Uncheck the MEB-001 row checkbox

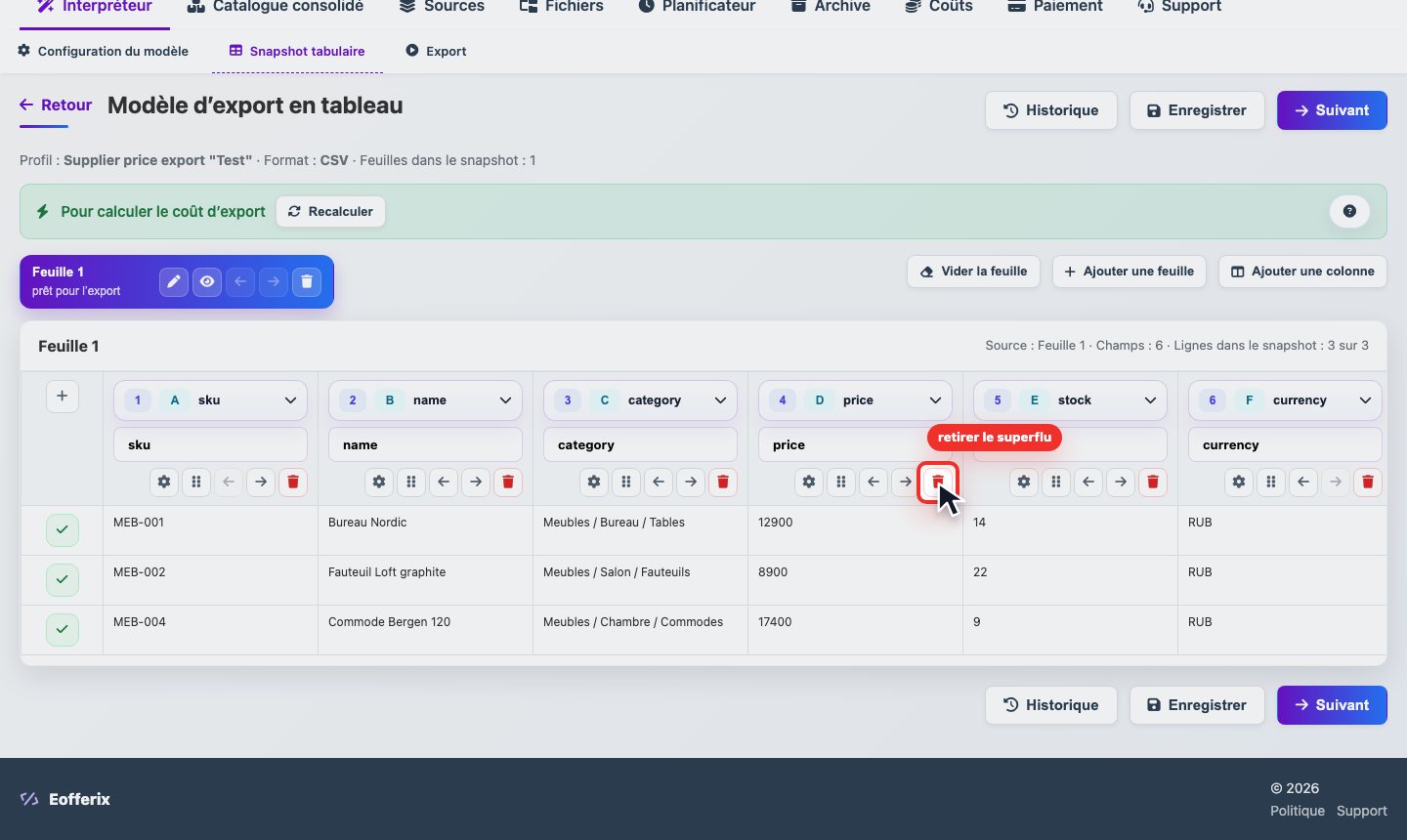[62, 529]
